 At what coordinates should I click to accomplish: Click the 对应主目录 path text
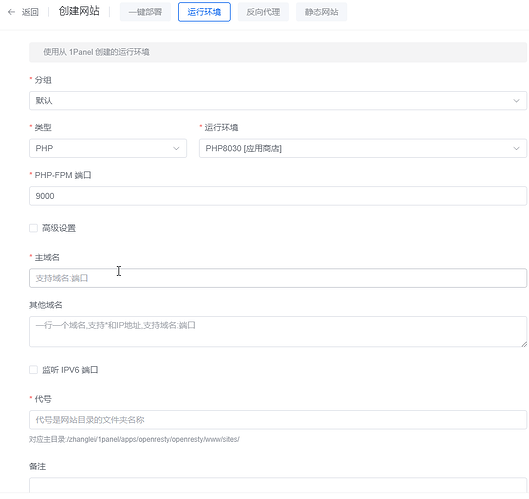point(134,439)
